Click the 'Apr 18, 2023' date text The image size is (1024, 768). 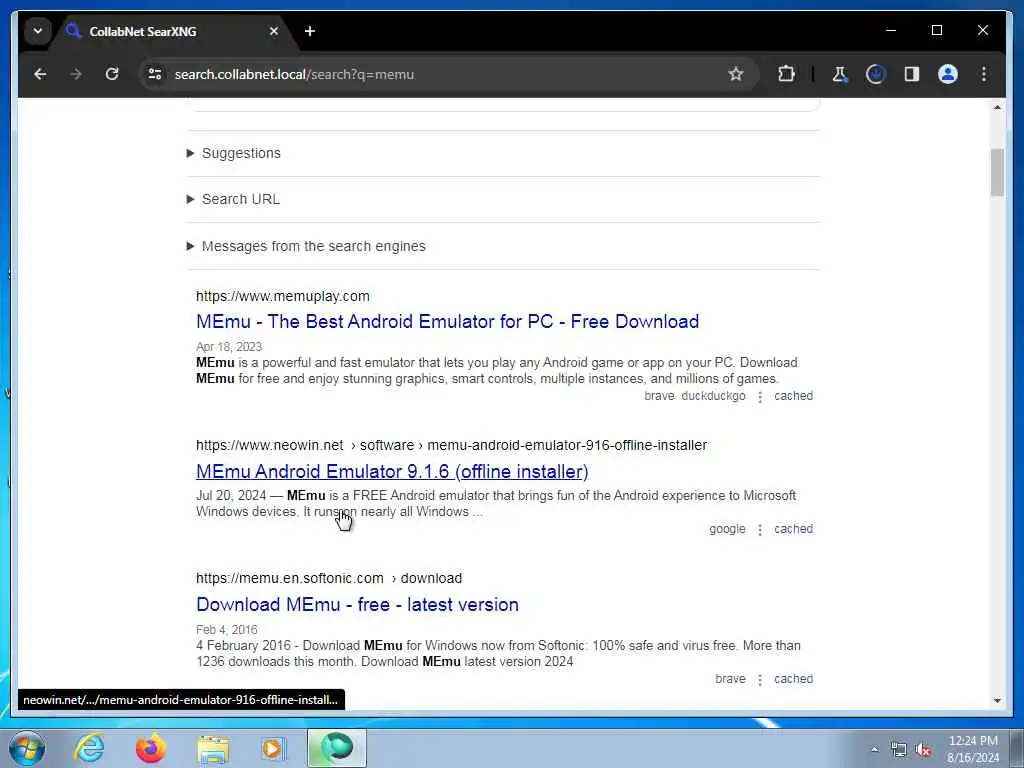[x=229, y=347]
